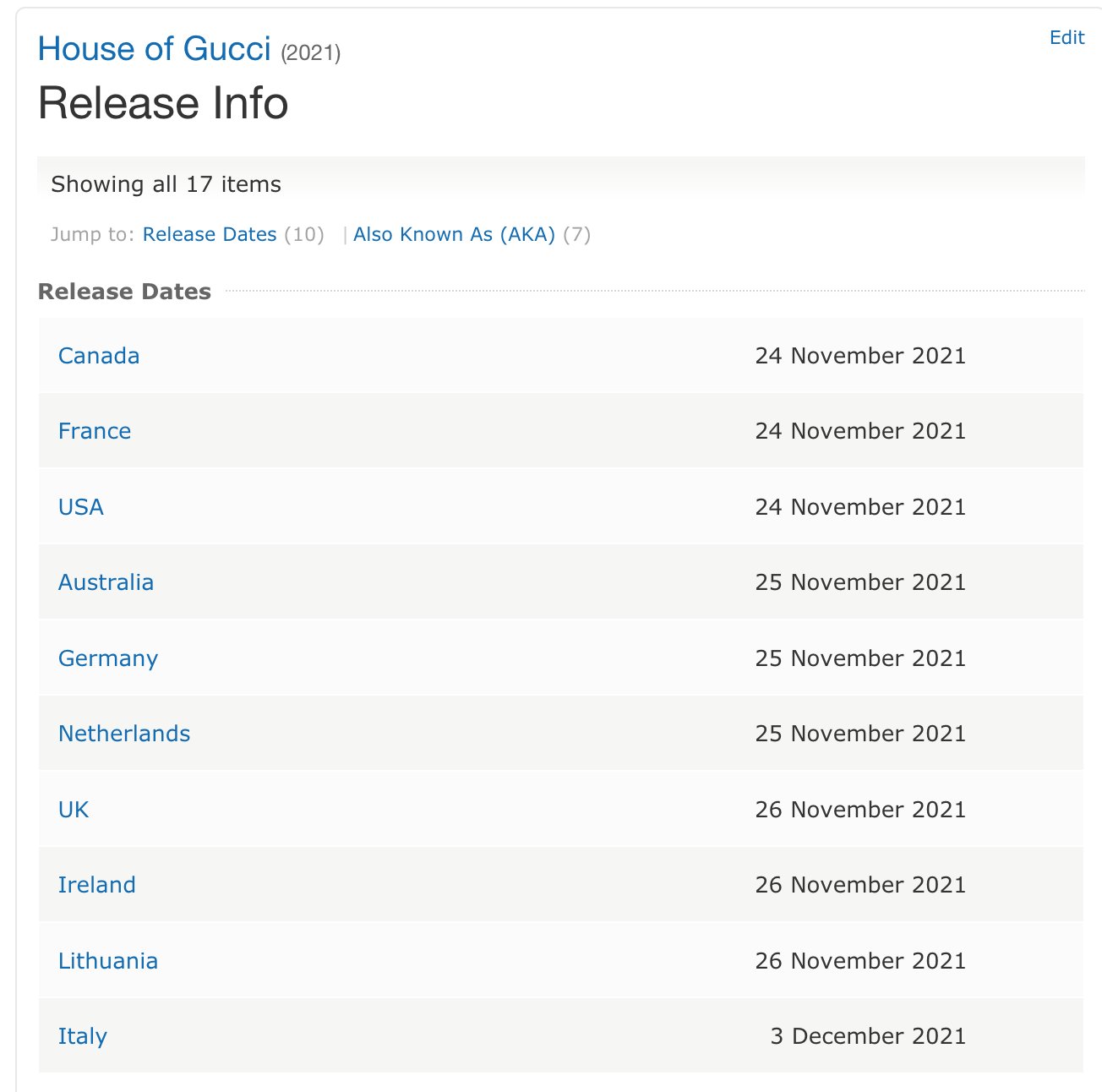Image resolution: width=1102 pixels, height=1092 pixels.
Task: Select Lithuania's date 26 November 2021
Action: tap(860, 961)
